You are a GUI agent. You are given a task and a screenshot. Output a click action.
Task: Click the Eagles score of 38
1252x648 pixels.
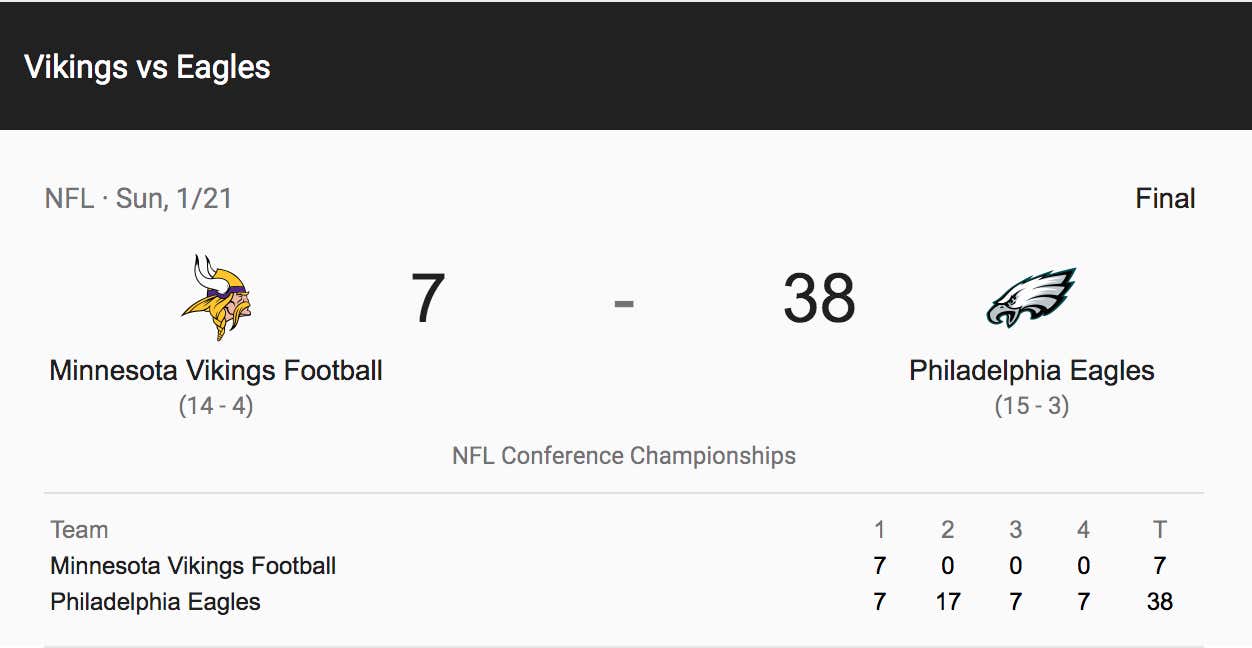(819, 299)
